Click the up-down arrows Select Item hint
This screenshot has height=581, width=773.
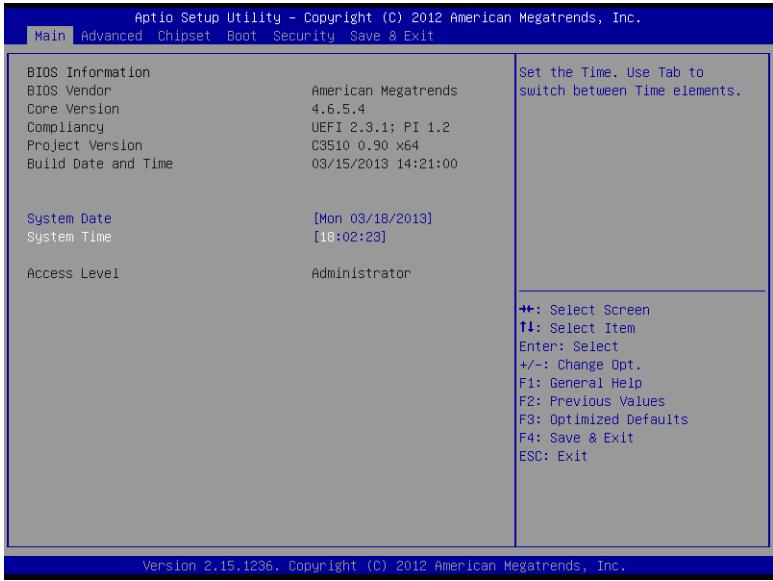click(577, 328)
